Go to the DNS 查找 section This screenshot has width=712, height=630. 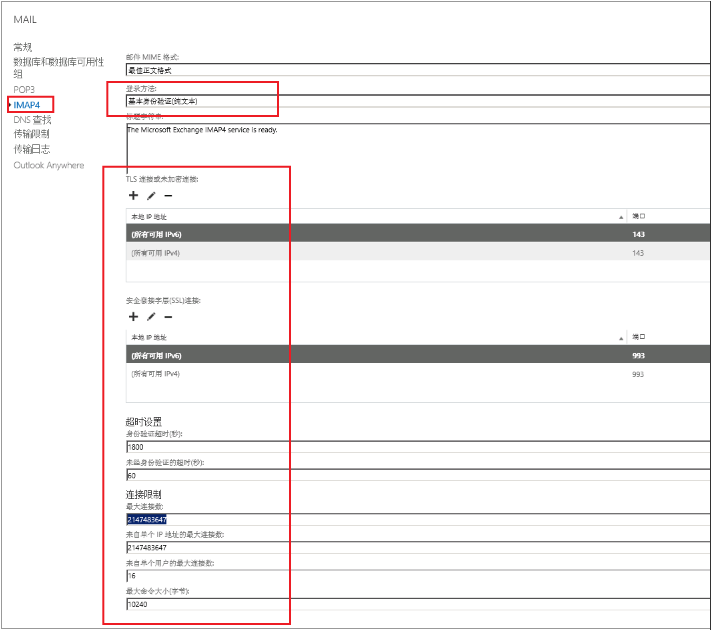32,119
